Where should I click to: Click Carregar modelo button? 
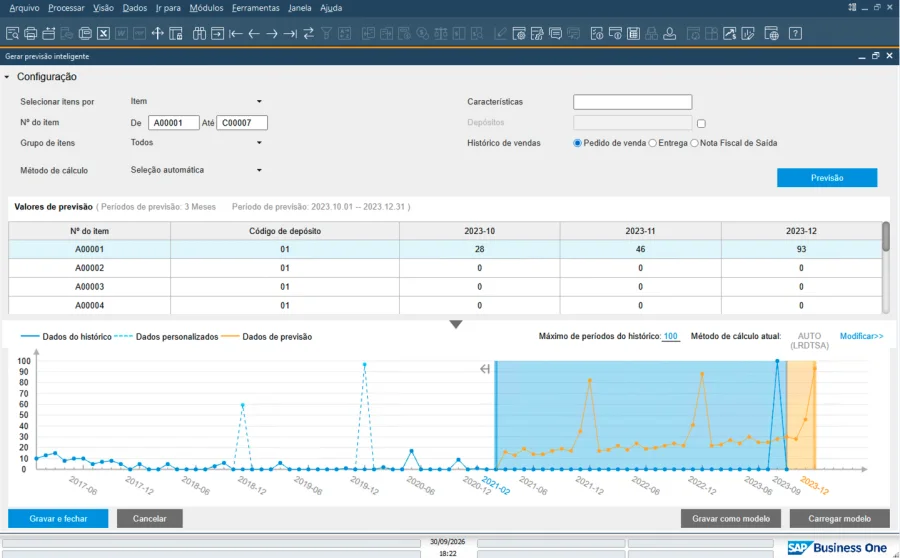pyautogui.click(x=839, y=518)
